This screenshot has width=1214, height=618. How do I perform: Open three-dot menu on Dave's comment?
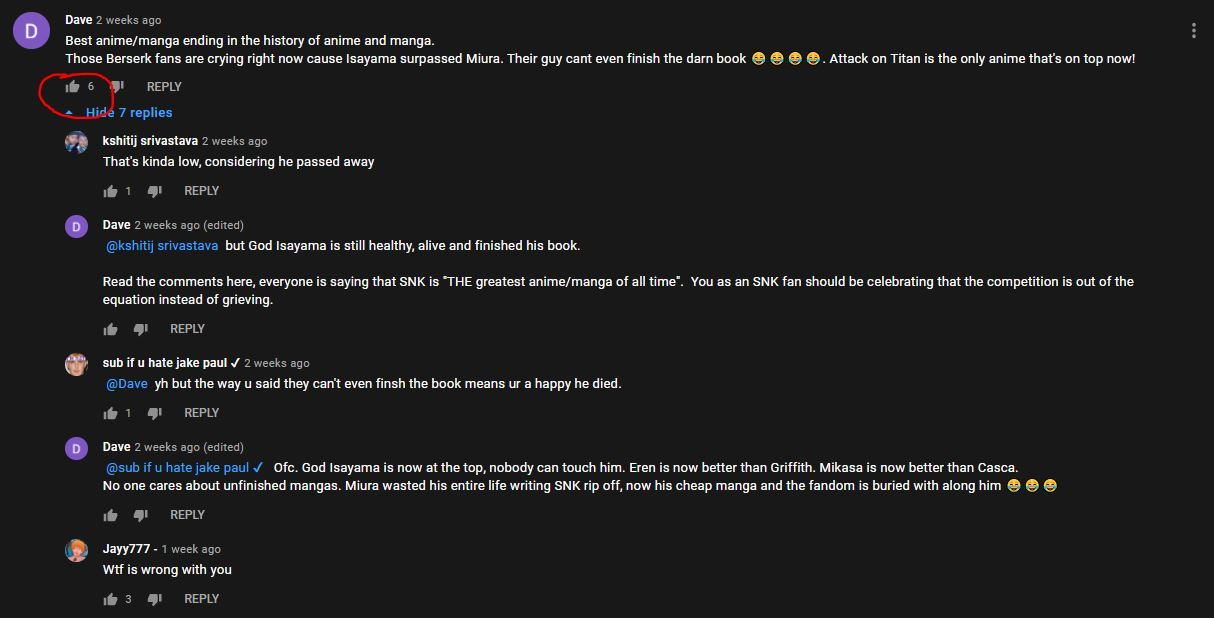(1193, 31)
